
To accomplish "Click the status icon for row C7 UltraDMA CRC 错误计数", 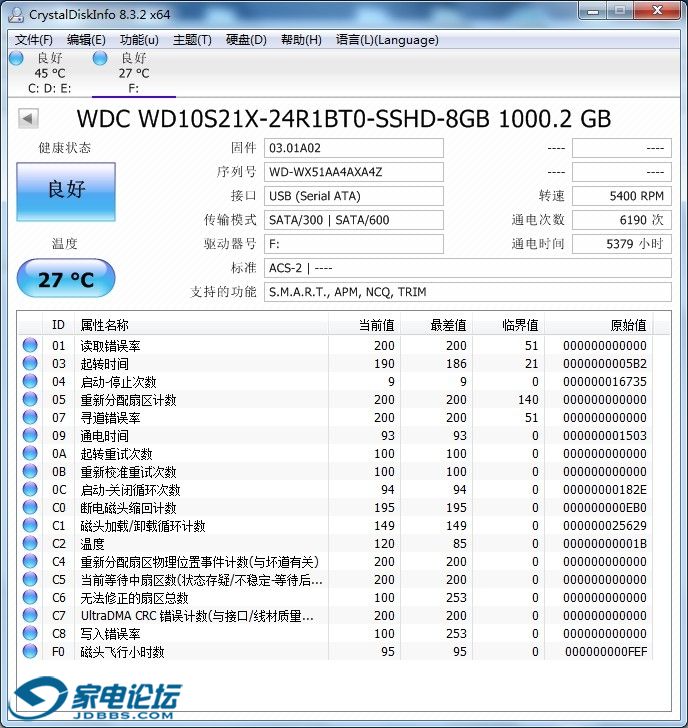I will (x=30, y=615).
